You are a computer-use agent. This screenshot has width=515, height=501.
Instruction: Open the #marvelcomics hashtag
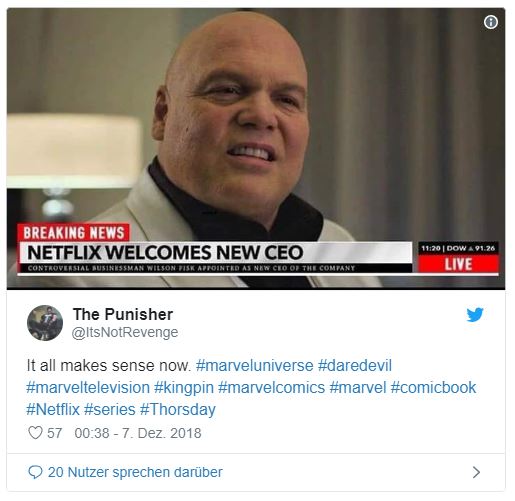pyautogui.click(x=271, y=387)
